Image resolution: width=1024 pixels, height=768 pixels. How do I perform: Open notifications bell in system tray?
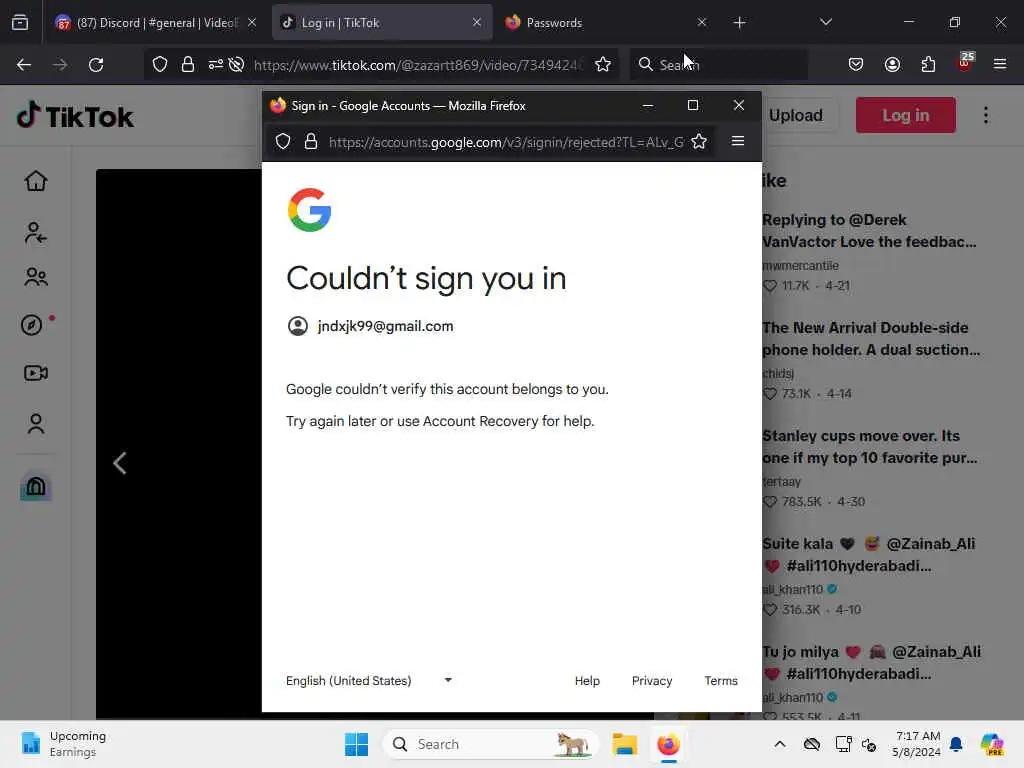point(956,744)
